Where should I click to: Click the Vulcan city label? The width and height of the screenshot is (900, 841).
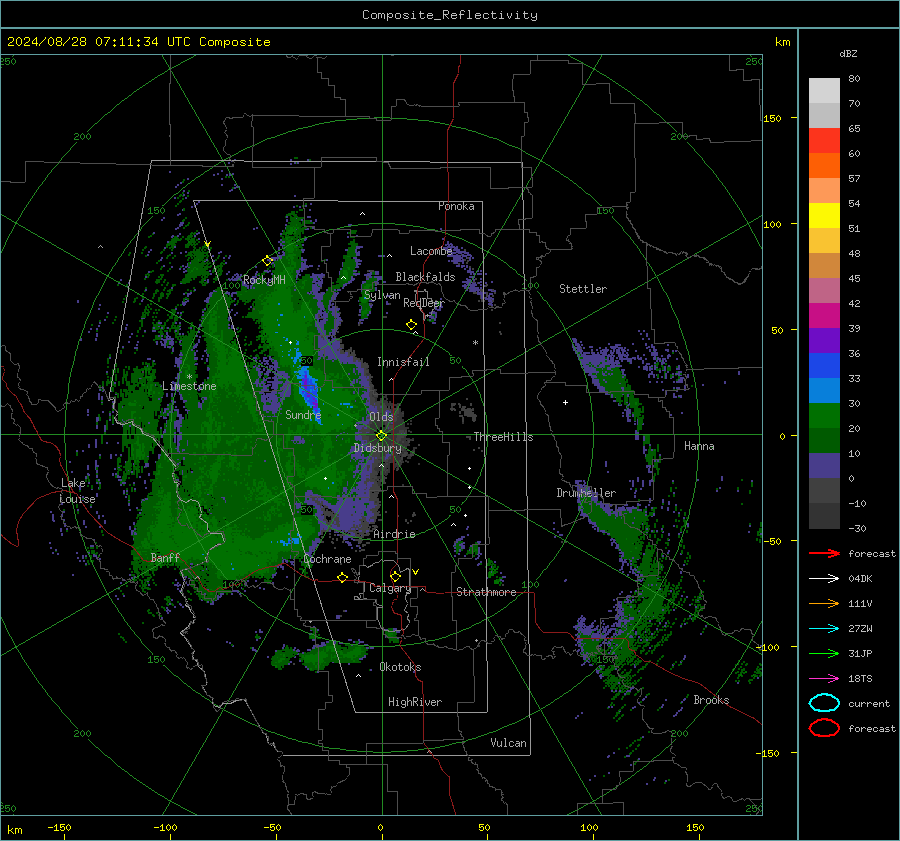click(x=509, y=743)
